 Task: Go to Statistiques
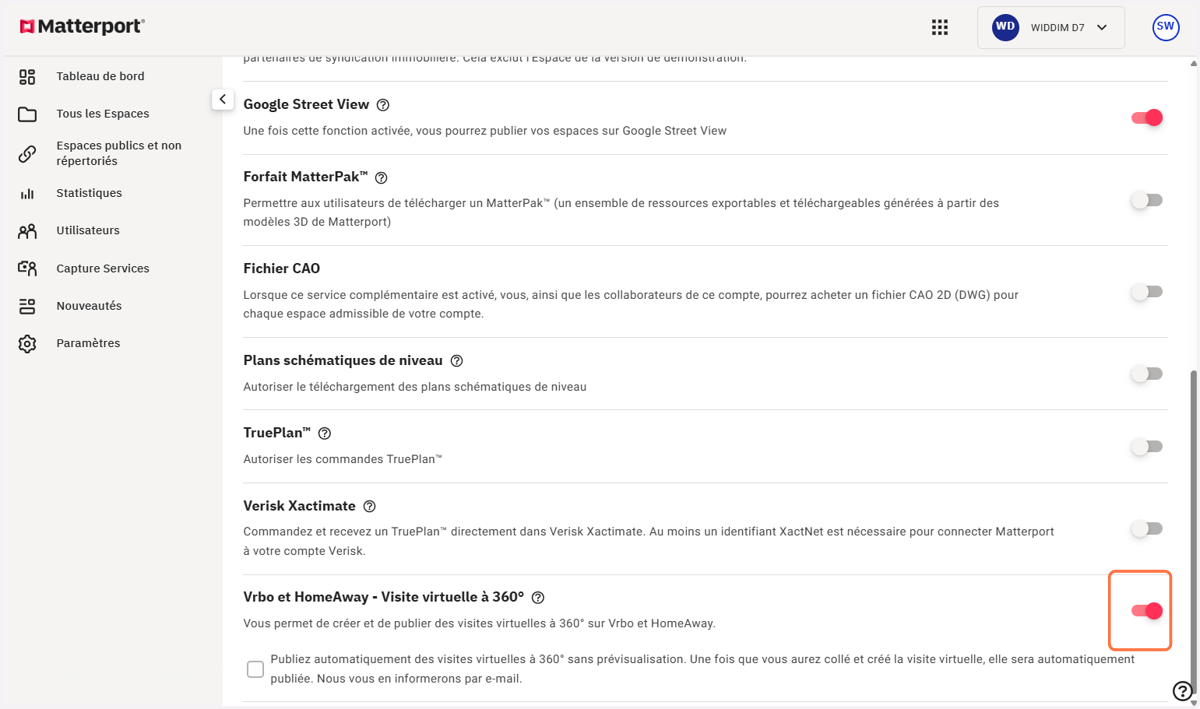coord(89,193)
